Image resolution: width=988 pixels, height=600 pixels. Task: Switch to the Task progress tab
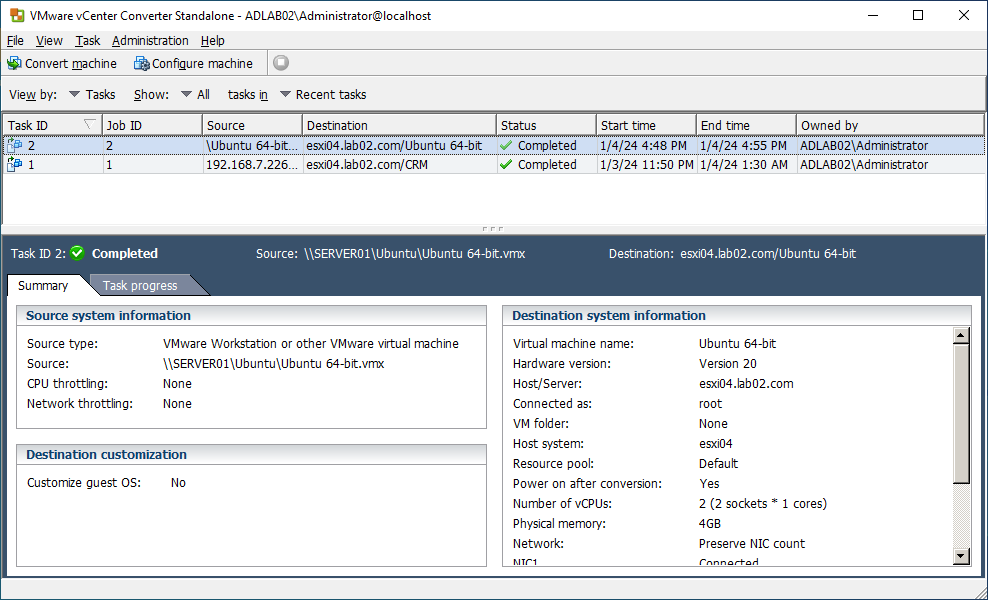coord(141,286)
